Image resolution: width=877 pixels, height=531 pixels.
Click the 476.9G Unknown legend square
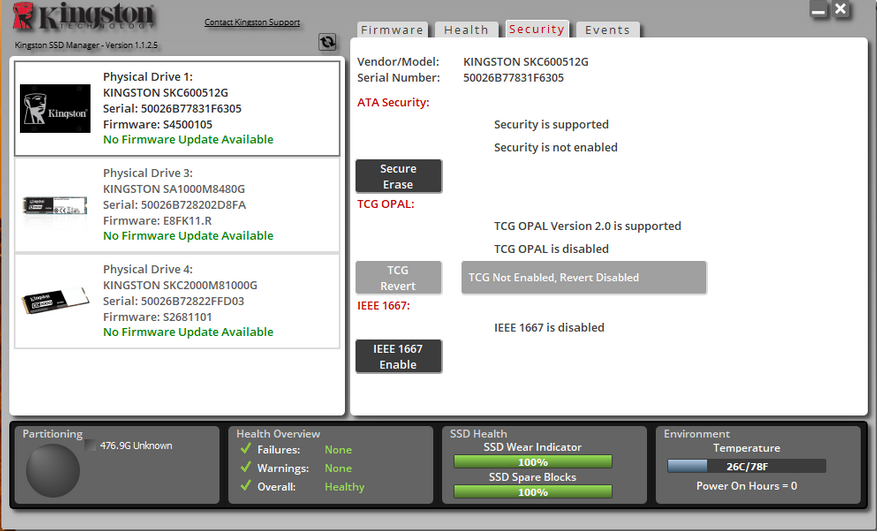click(x=90, y=445)
